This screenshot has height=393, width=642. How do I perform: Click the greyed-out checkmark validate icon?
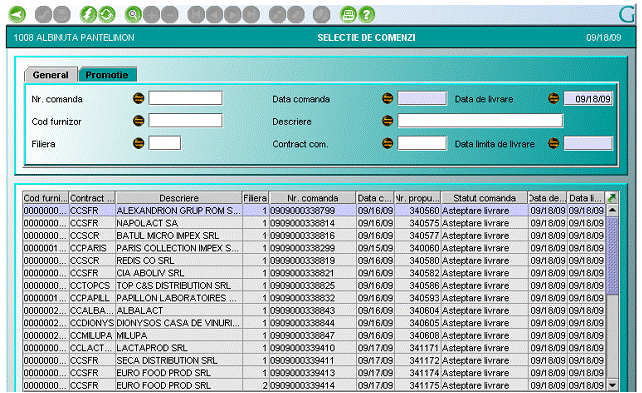(43, 15)
